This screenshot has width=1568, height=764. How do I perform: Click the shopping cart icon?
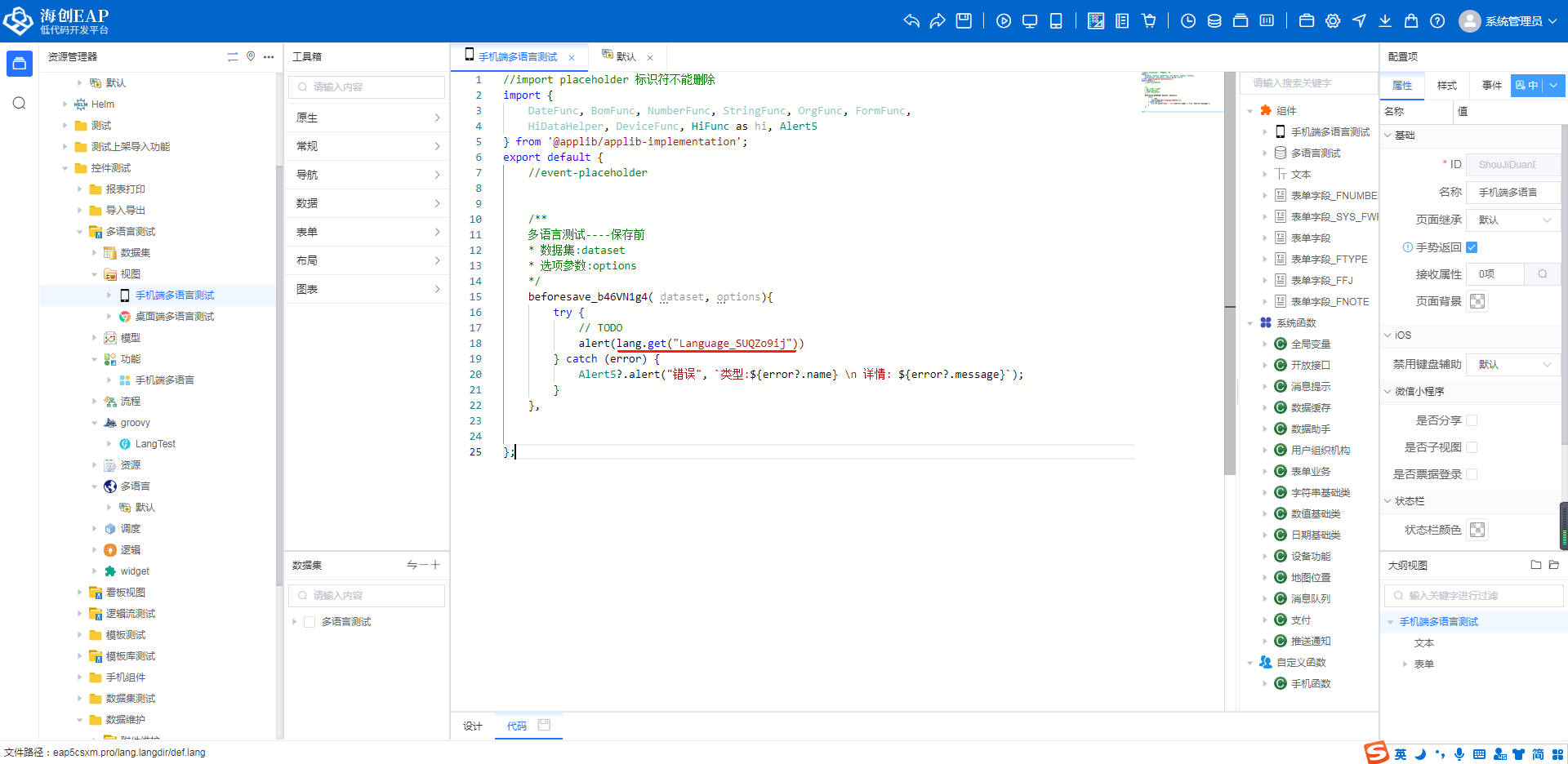pyautogui.click(x=1149, y=21)
